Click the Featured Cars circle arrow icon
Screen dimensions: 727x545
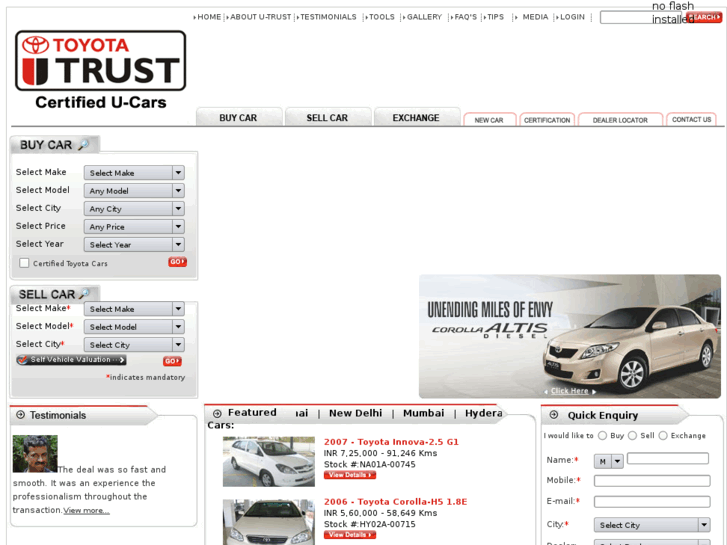point(217,413)
